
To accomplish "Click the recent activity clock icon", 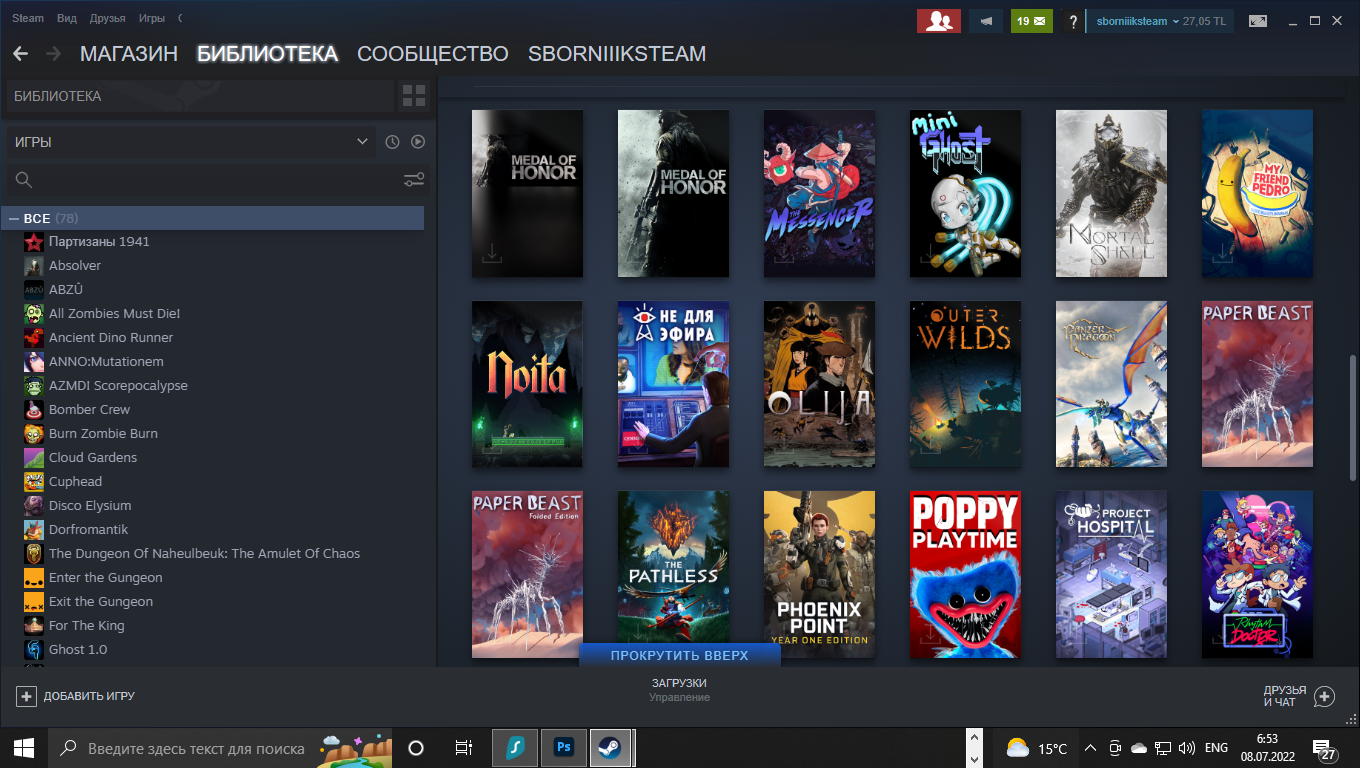I will coord(392,142).
